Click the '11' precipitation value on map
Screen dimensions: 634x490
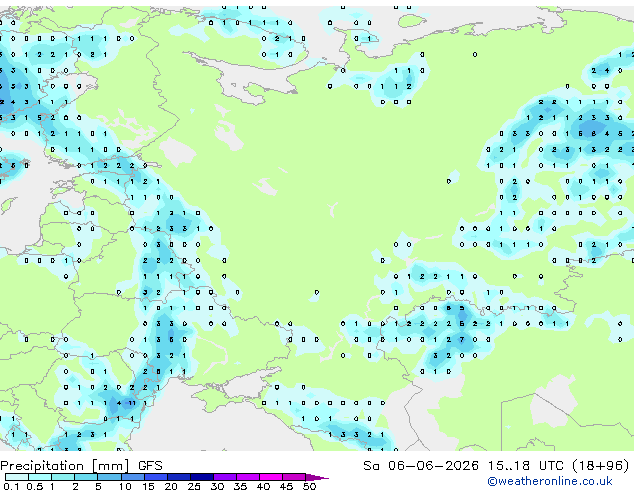[x=132, y=403]
